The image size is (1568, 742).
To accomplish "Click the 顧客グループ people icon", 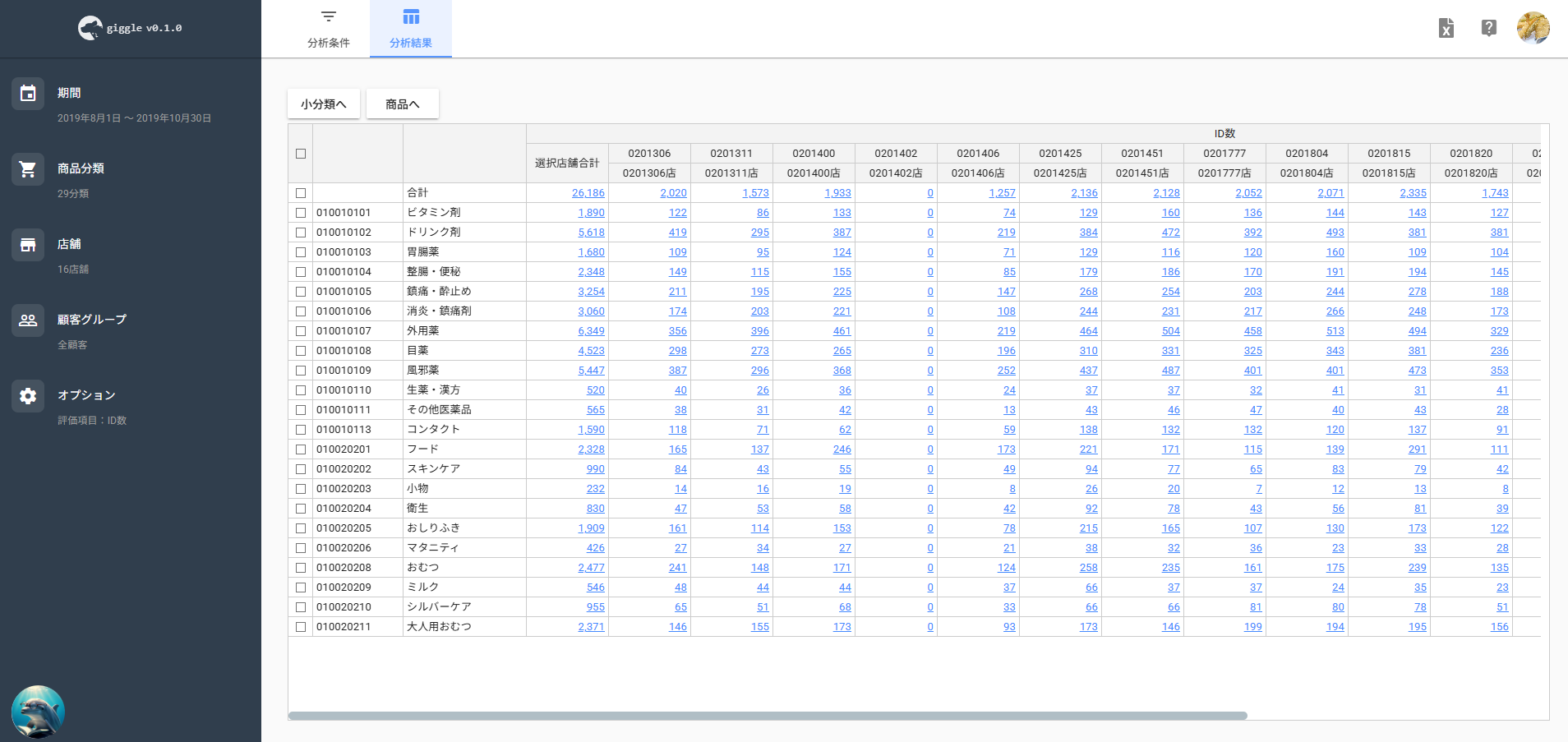I will point(28,320).
